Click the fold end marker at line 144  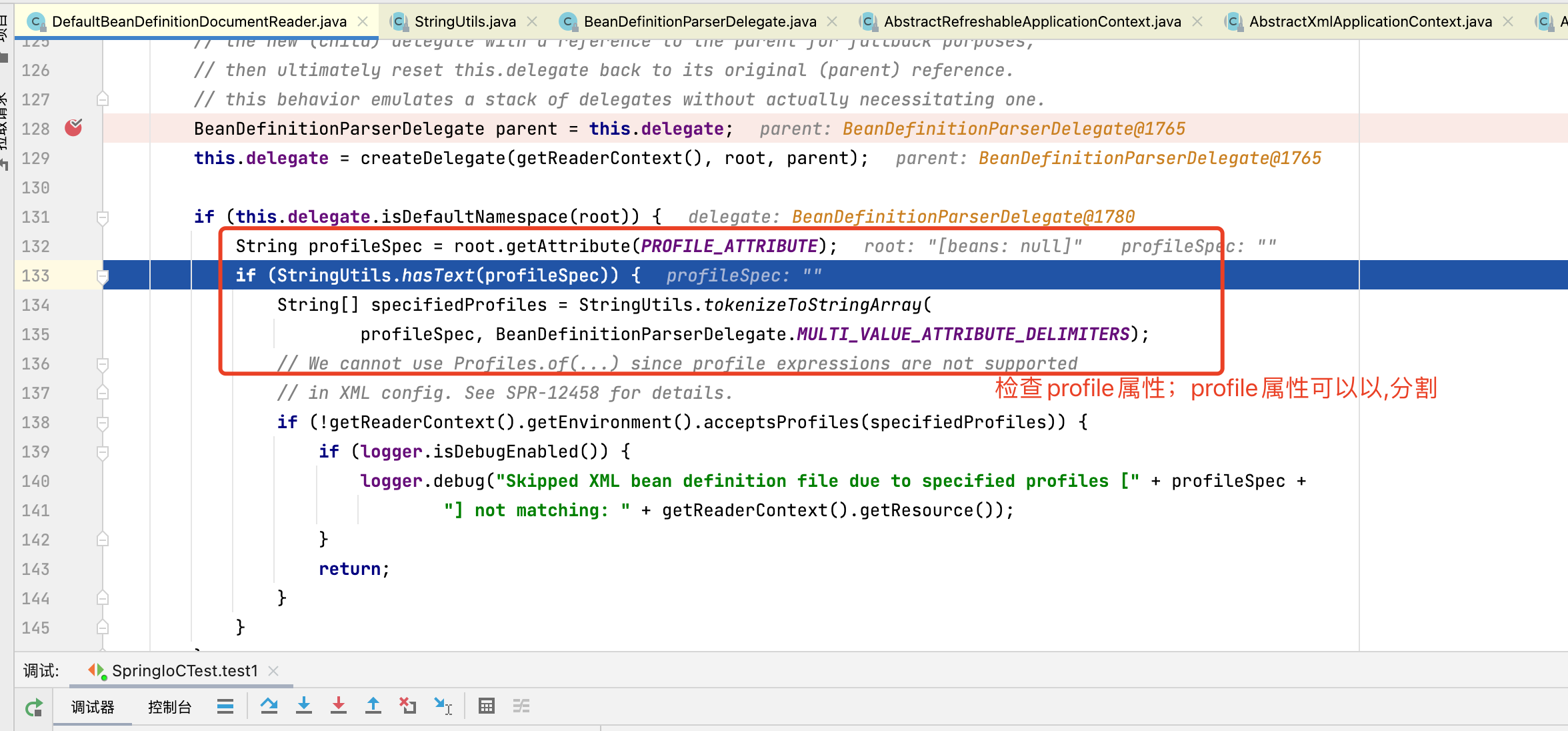[x=103, y=598]
